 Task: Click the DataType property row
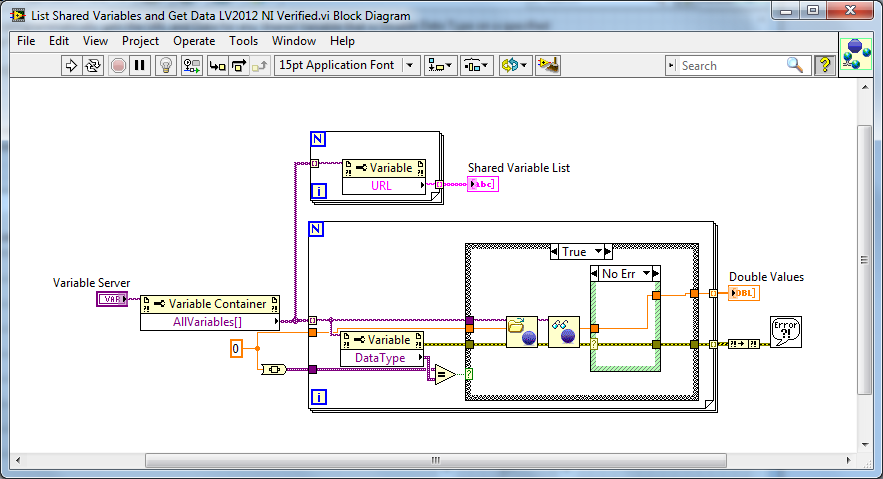[382, 358]
